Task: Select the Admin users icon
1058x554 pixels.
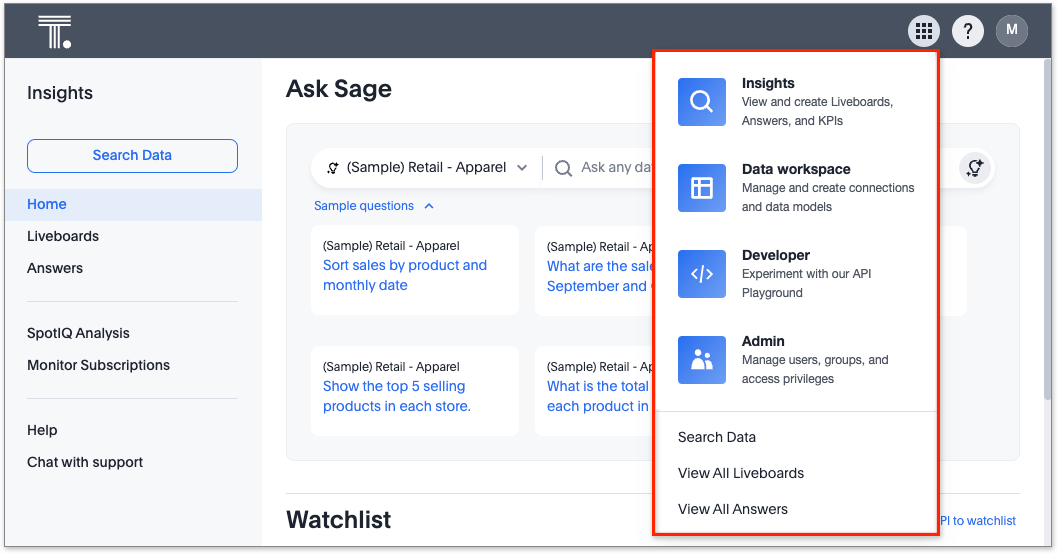Action: pyautogui.click(x=702, y=360)
